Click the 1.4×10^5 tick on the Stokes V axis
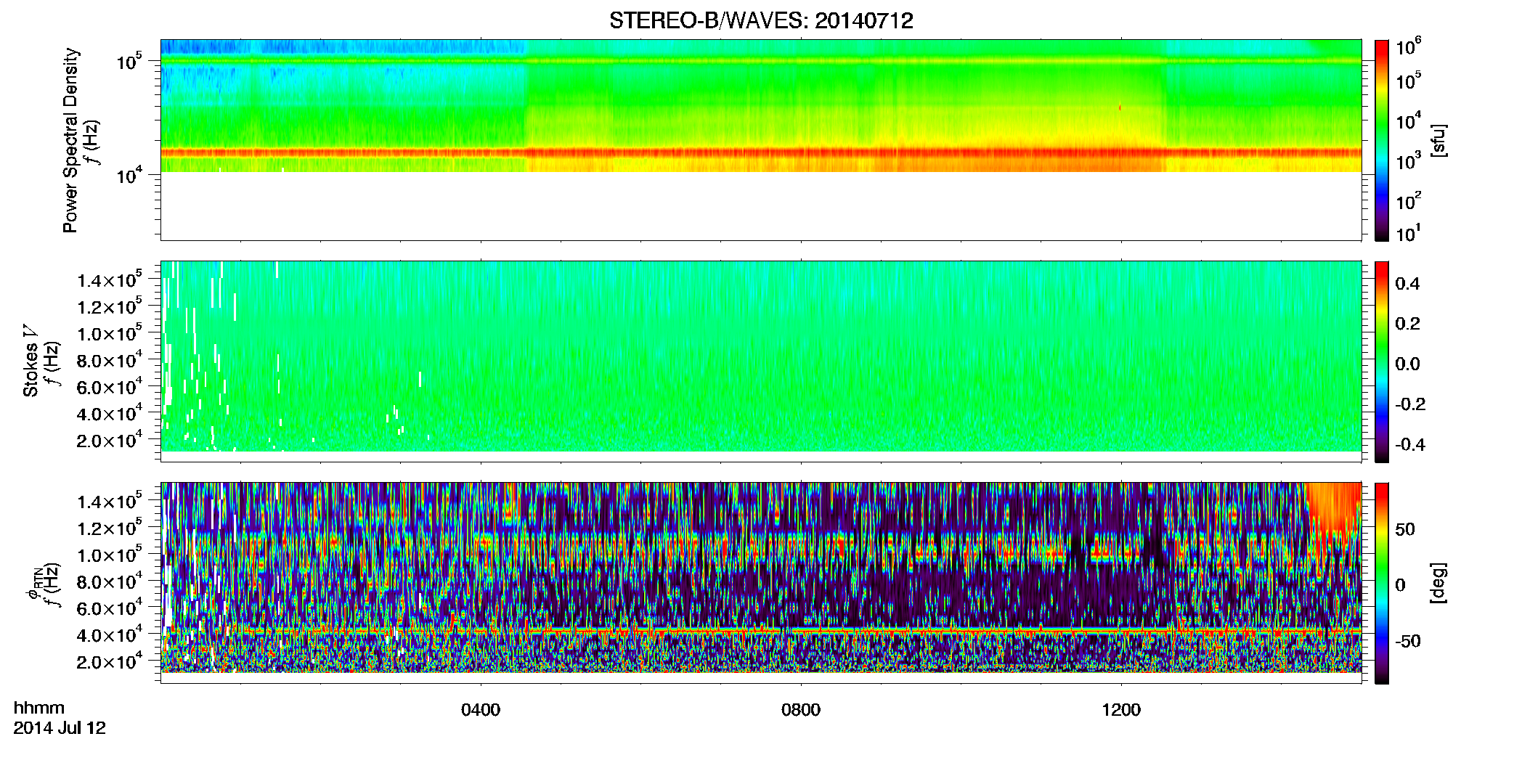The image size is (1522, 784). 110,279
